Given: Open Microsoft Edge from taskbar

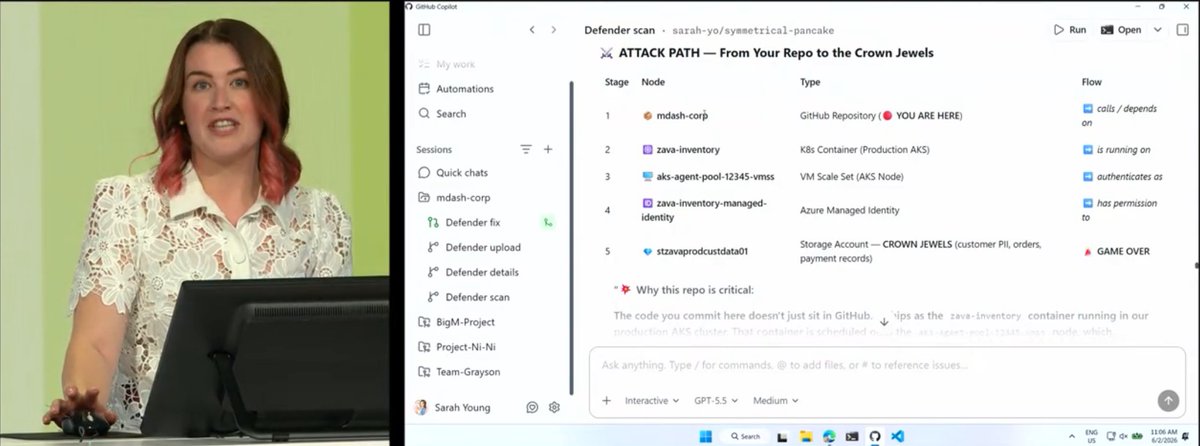Looking at the screenshot, I should [x=828, y=436].
